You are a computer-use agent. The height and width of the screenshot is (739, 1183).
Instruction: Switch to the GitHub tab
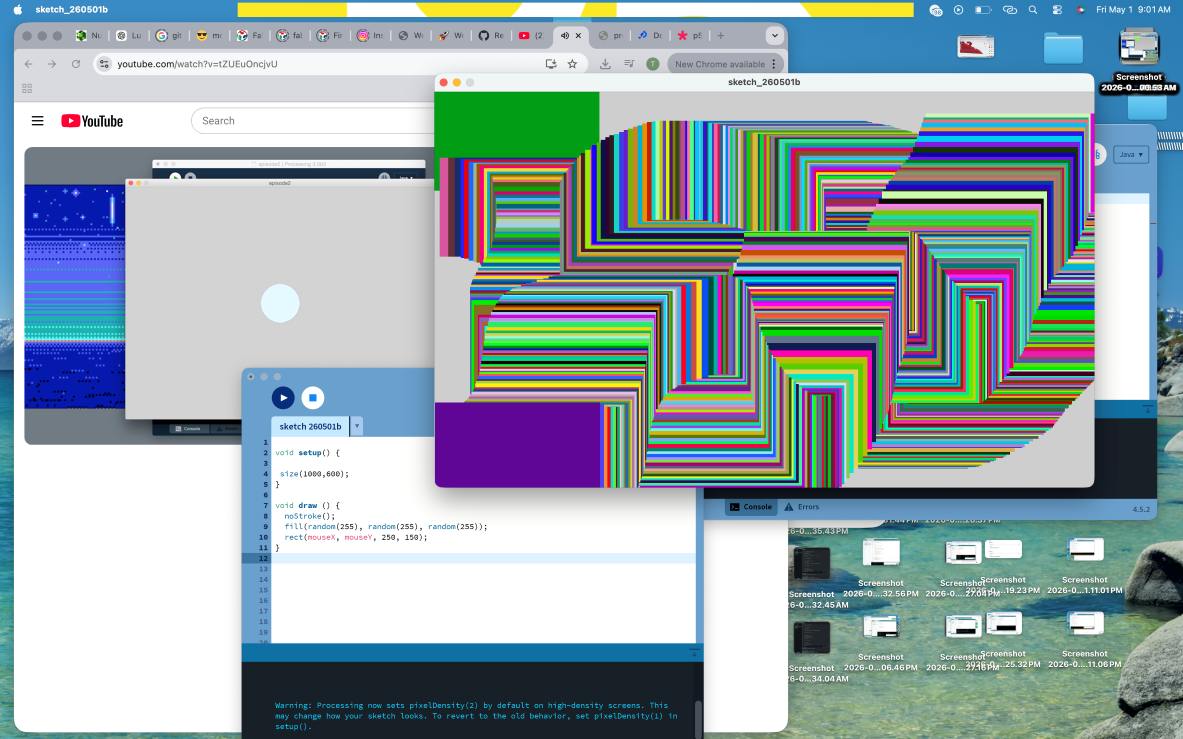(x=490, y=35)
